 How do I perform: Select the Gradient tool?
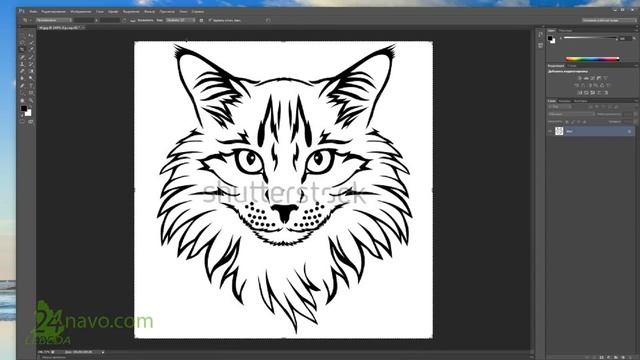tap(31, 71)
